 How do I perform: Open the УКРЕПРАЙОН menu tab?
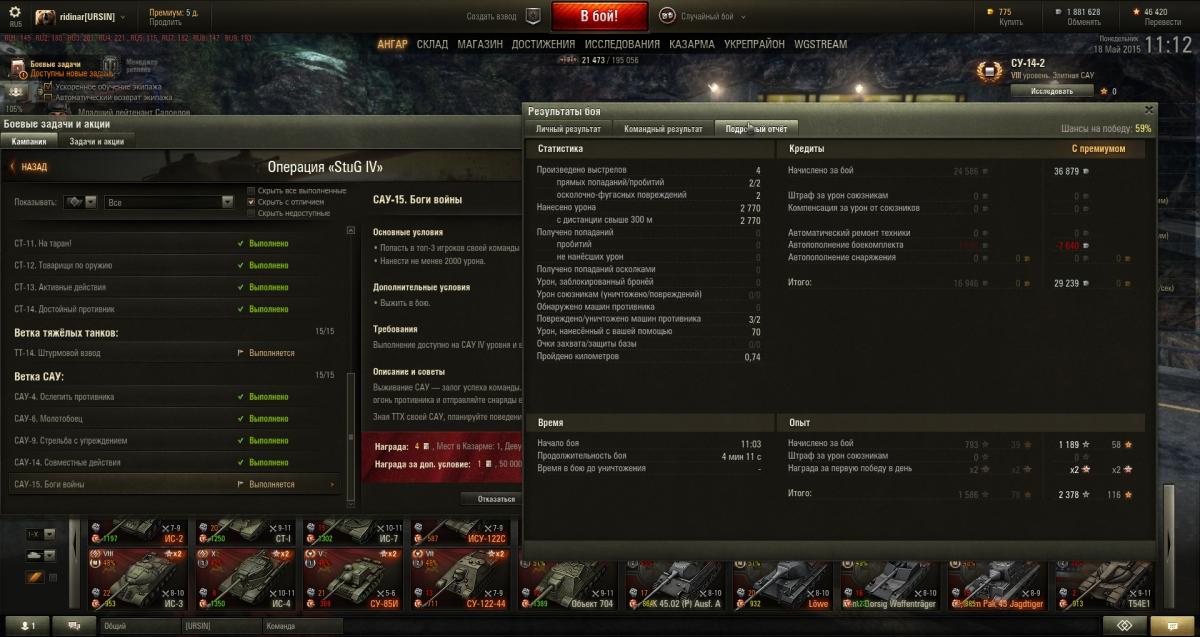(754, 44)
